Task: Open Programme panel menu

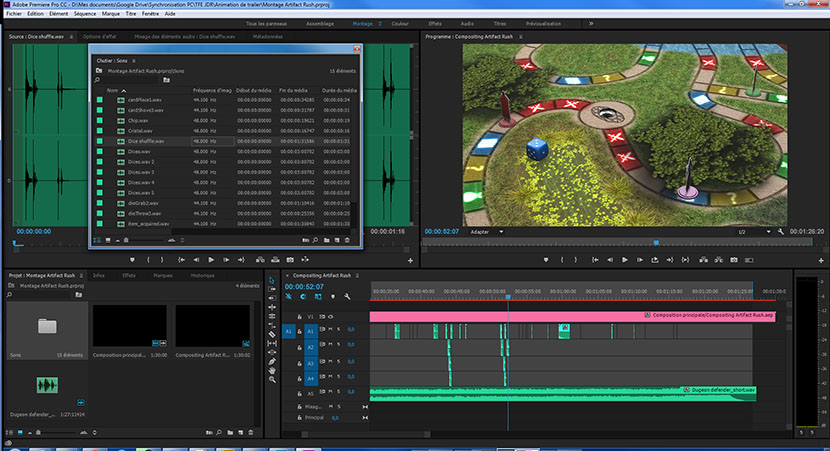Action: coord(521,37)
